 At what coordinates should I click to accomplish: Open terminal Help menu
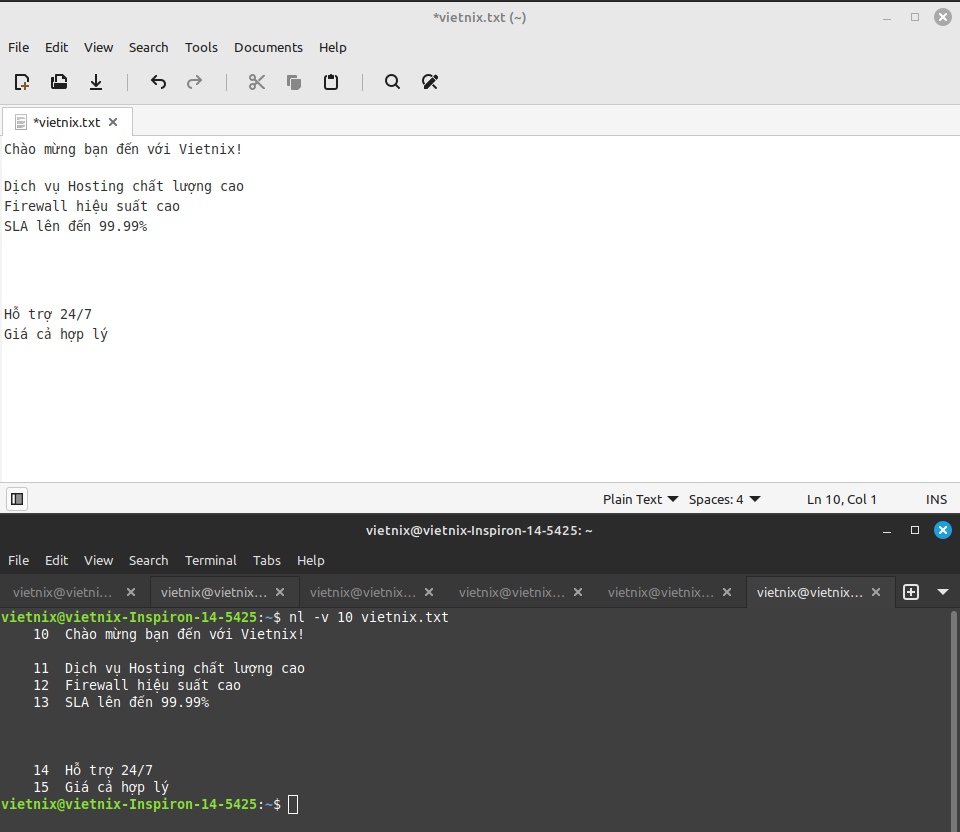[x=310, y=560]
